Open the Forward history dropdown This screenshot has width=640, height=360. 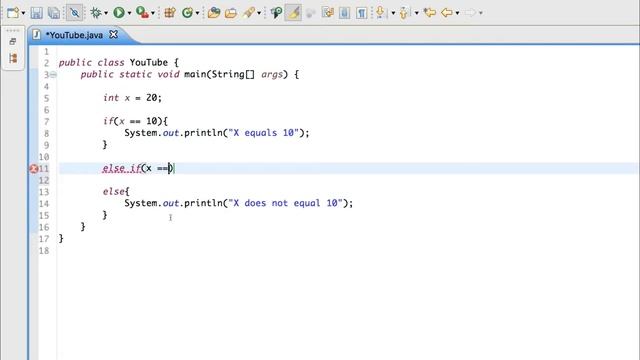pos(480,13)
